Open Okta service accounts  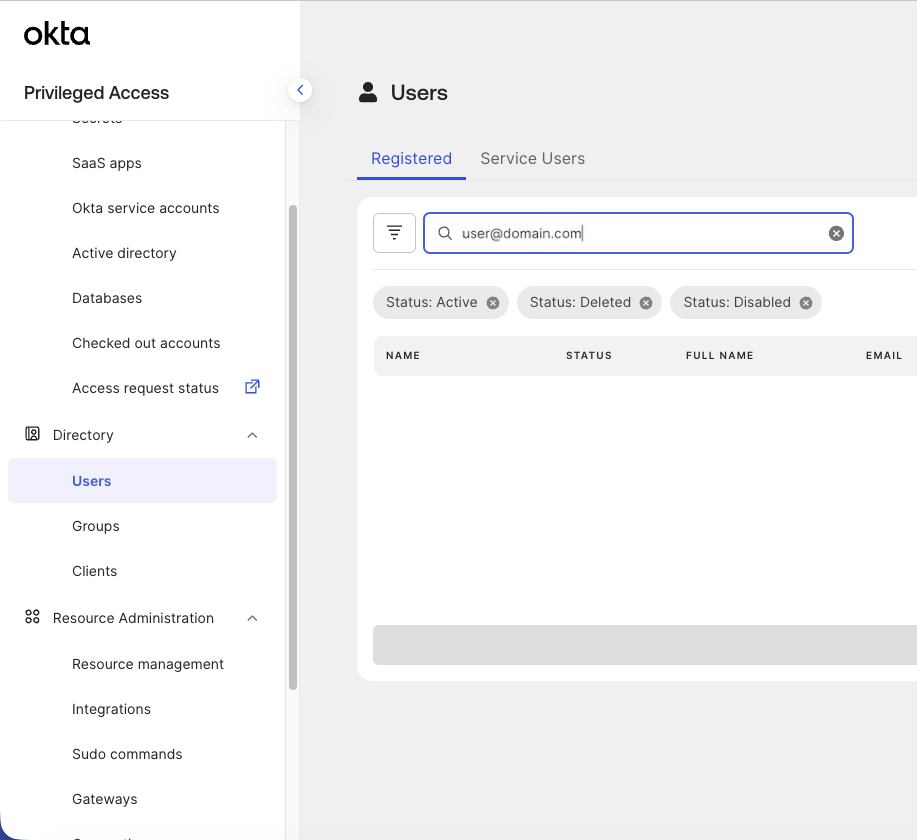tap(146, 208)
